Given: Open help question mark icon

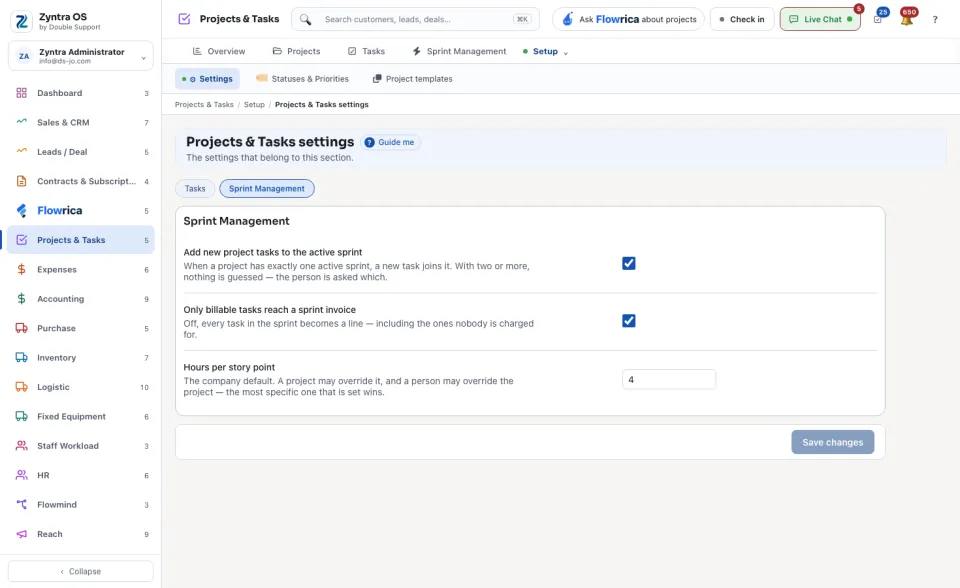Looking at the screenshot, I should (x=935, y=20).
